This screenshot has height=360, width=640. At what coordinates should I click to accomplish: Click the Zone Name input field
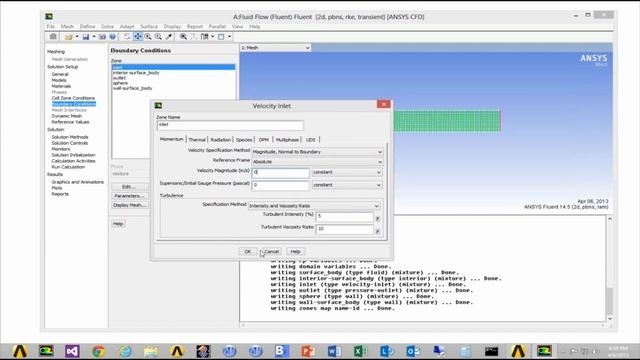click(230, 125)
